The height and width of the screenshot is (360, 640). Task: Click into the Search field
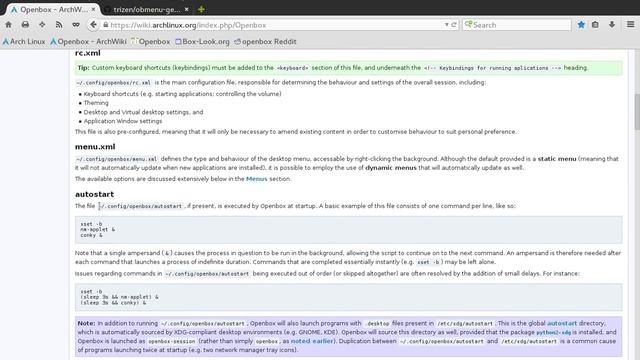tap(517, 25)
